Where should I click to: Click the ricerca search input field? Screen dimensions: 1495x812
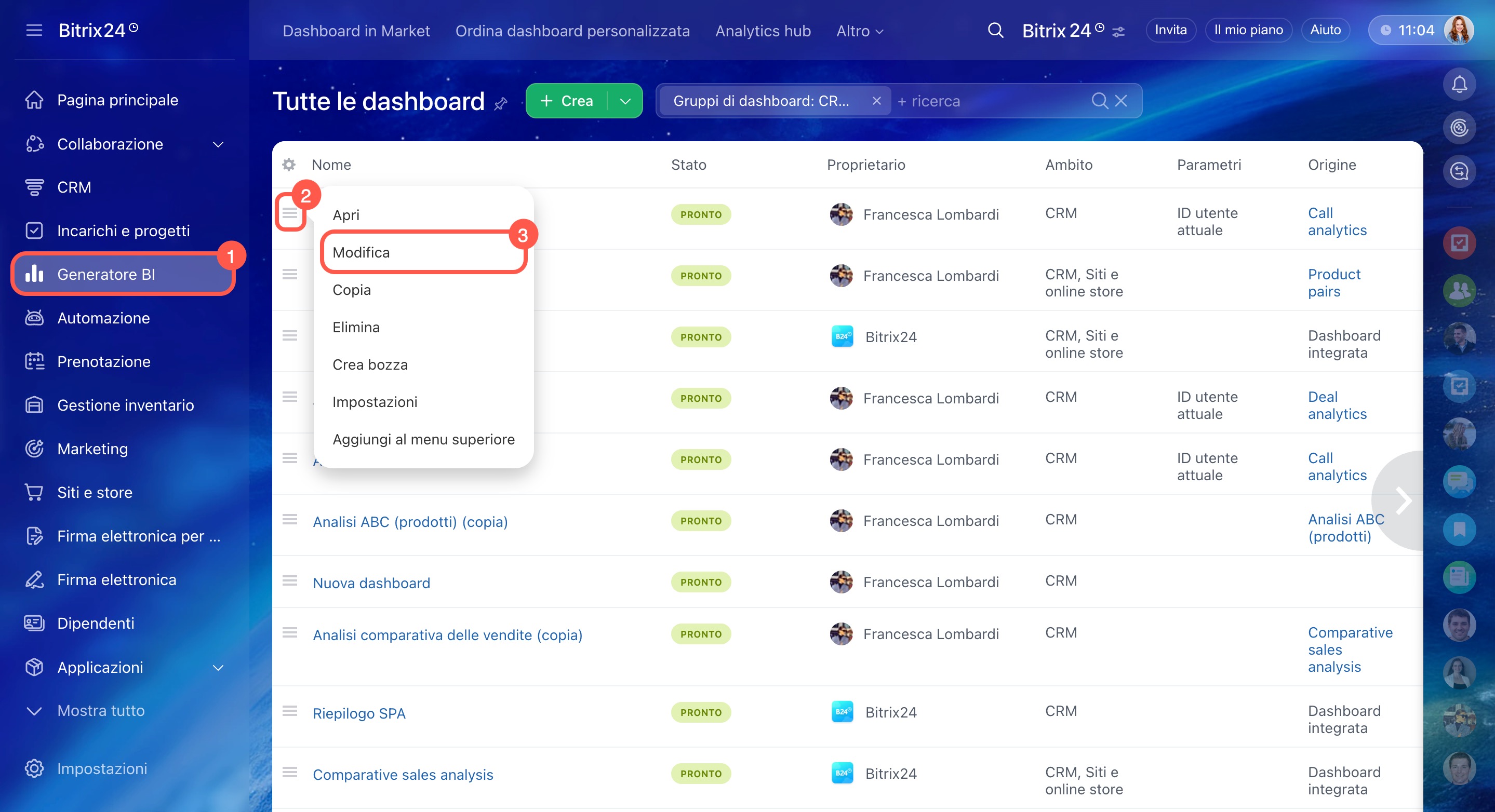click(986, 101)
